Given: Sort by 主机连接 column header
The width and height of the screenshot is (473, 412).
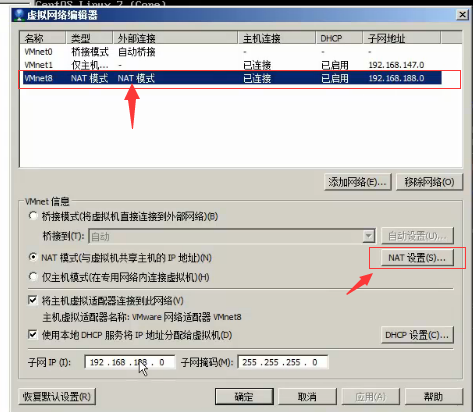Looking at the screenshot, I should coord(277,38).
